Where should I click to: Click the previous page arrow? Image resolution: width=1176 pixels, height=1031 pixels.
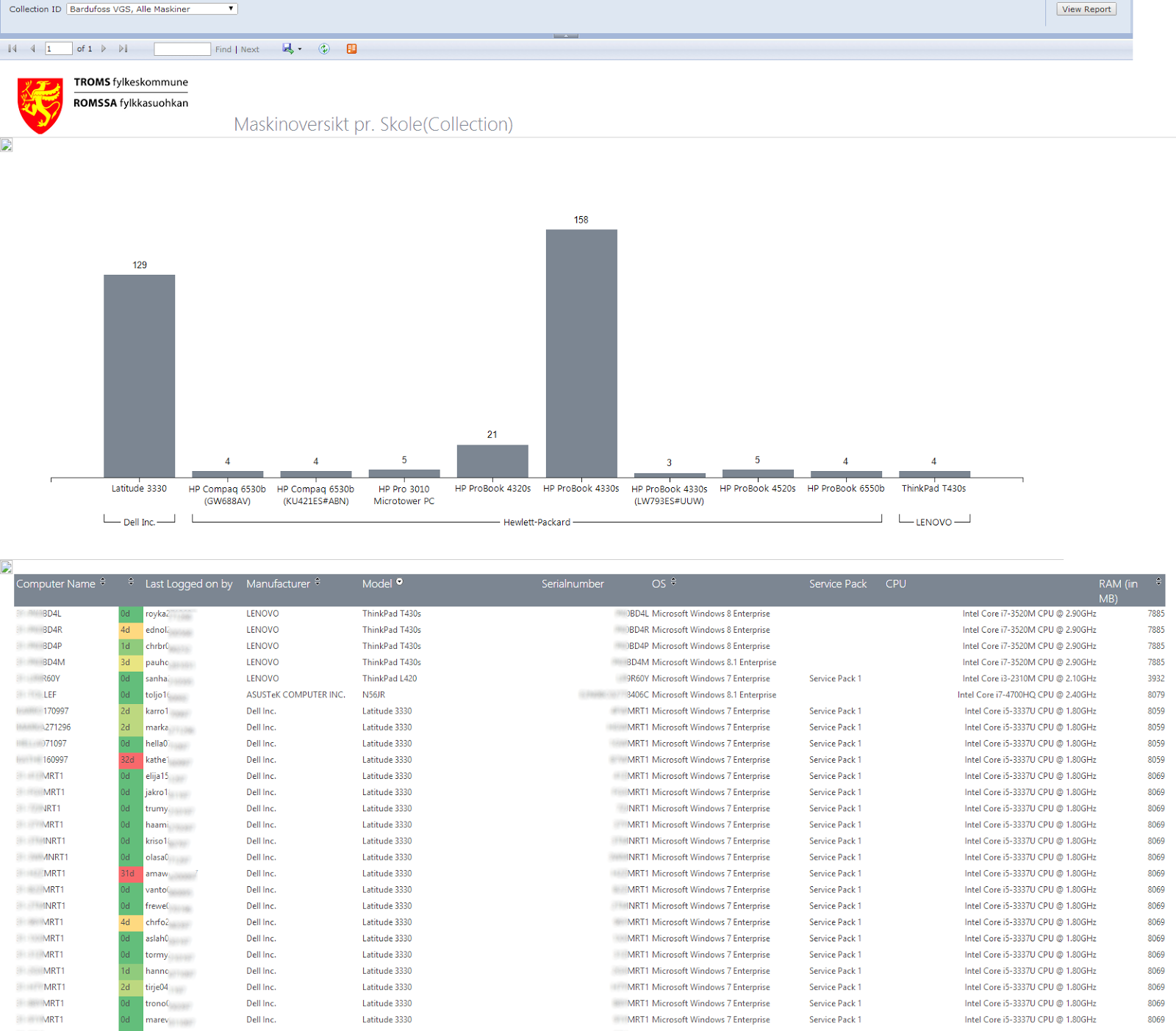[x=32, y=49]
